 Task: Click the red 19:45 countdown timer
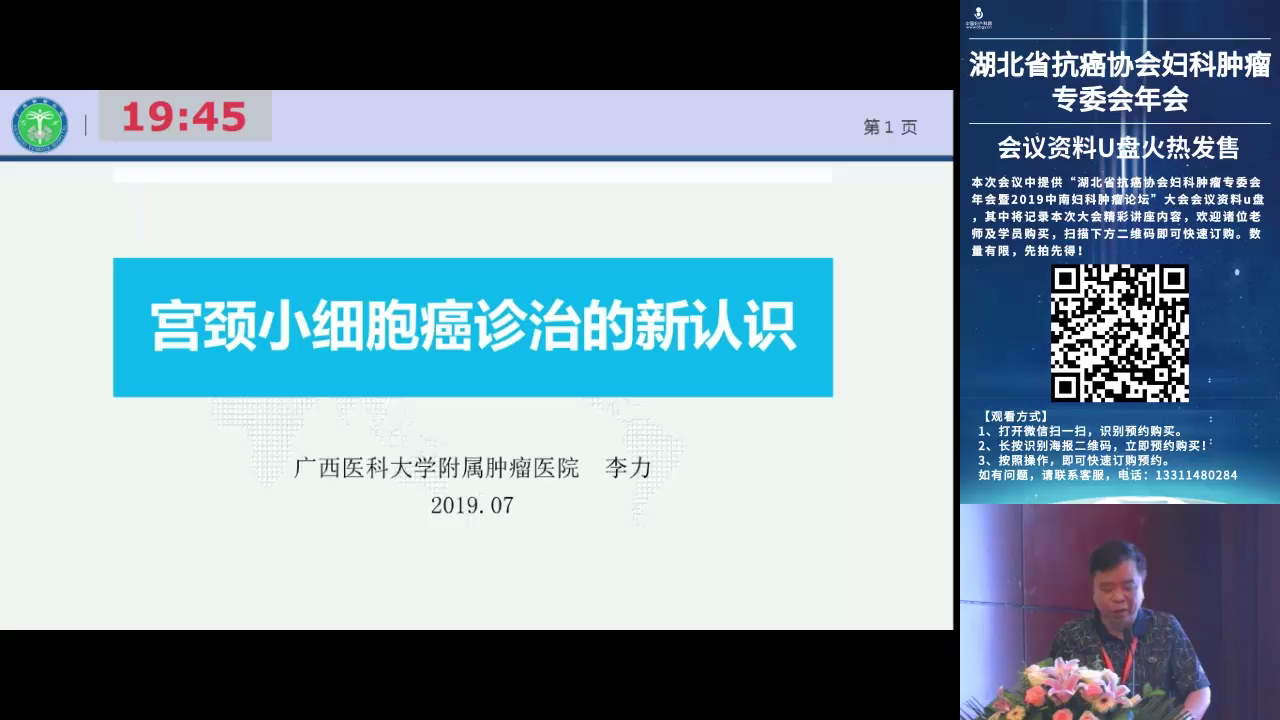point(184,118)
